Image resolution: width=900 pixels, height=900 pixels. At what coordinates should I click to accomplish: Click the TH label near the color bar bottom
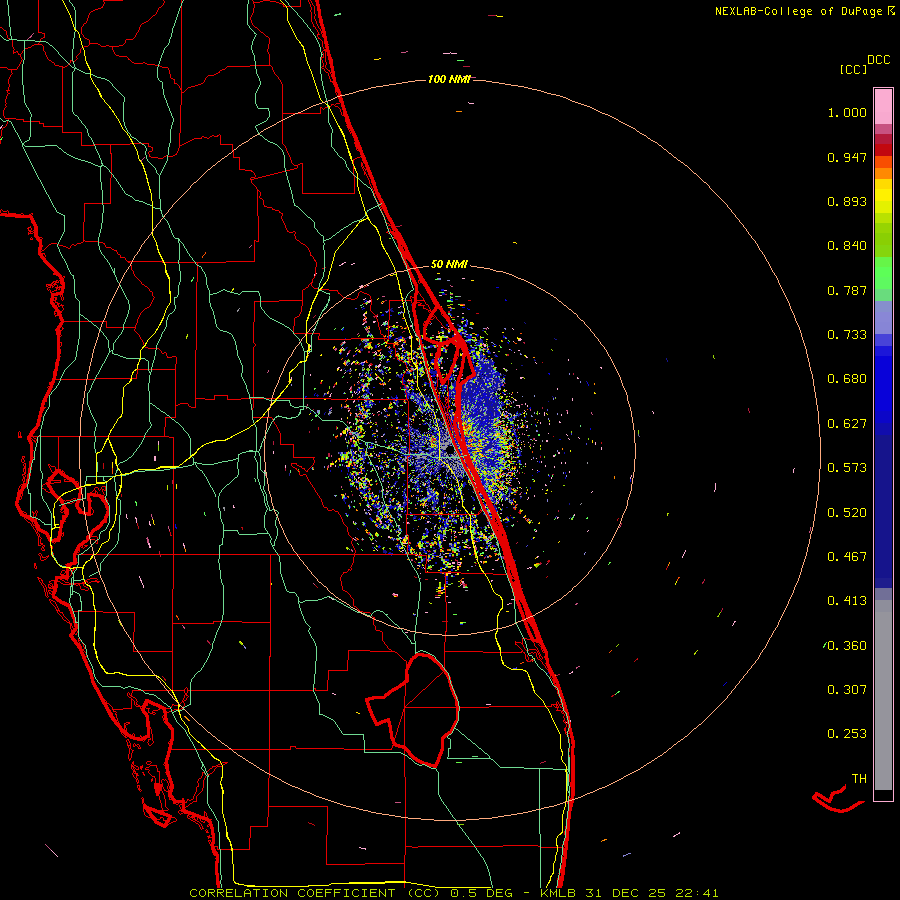point(859,779)
